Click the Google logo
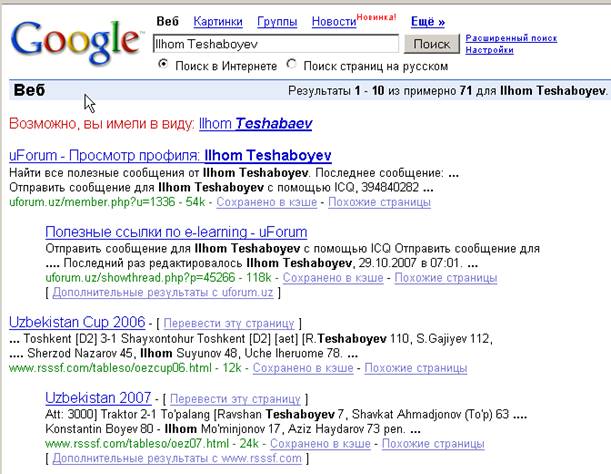 point(75,40)
